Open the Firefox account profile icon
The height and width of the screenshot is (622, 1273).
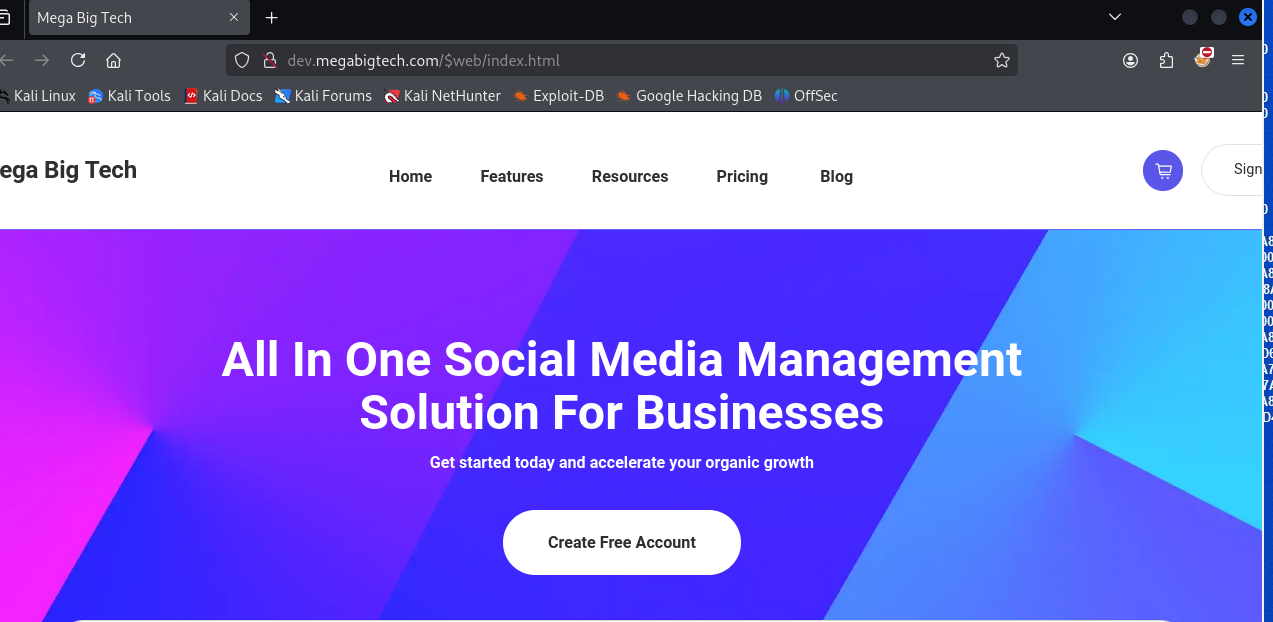[1130, 60]
